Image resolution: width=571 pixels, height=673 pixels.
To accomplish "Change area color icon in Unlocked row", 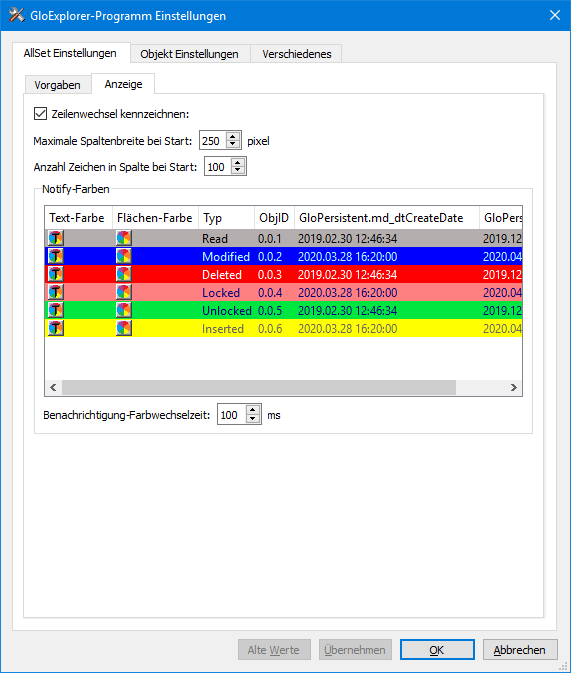I will coord(124,310).
